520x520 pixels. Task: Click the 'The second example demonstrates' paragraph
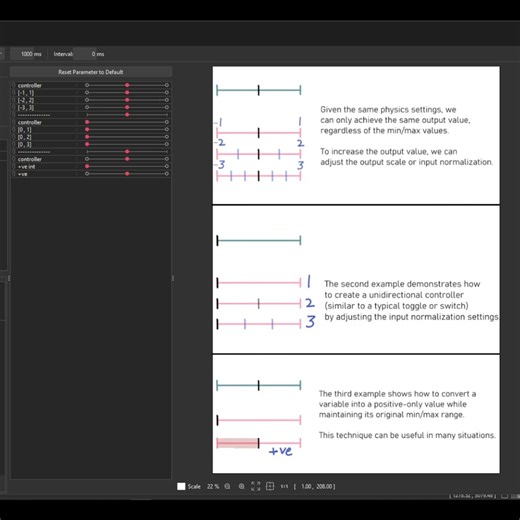(x=412, y=300)
